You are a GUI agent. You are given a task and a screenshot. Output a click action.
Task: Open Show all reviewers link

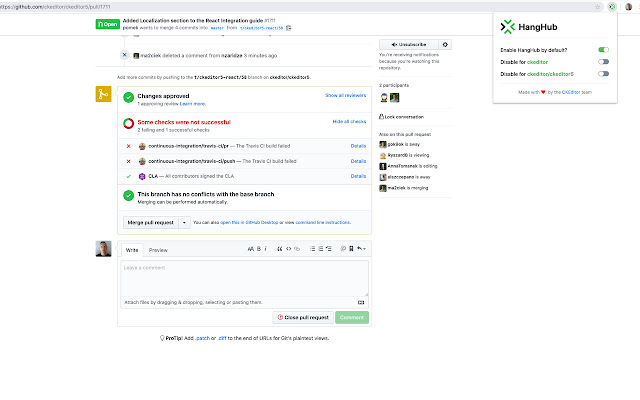346,95
